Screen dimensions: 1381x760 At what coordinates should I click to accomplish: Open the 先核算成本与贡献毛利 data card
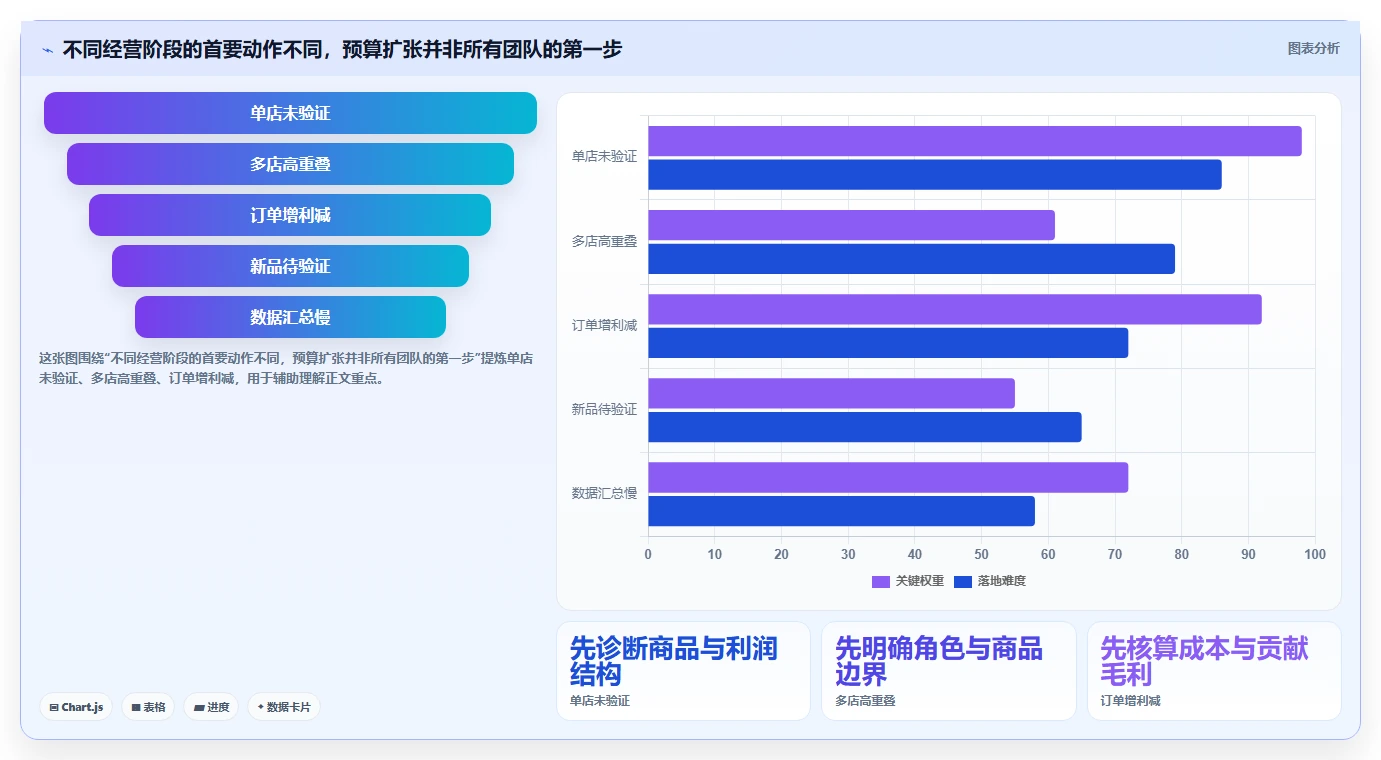(1214, 671)
